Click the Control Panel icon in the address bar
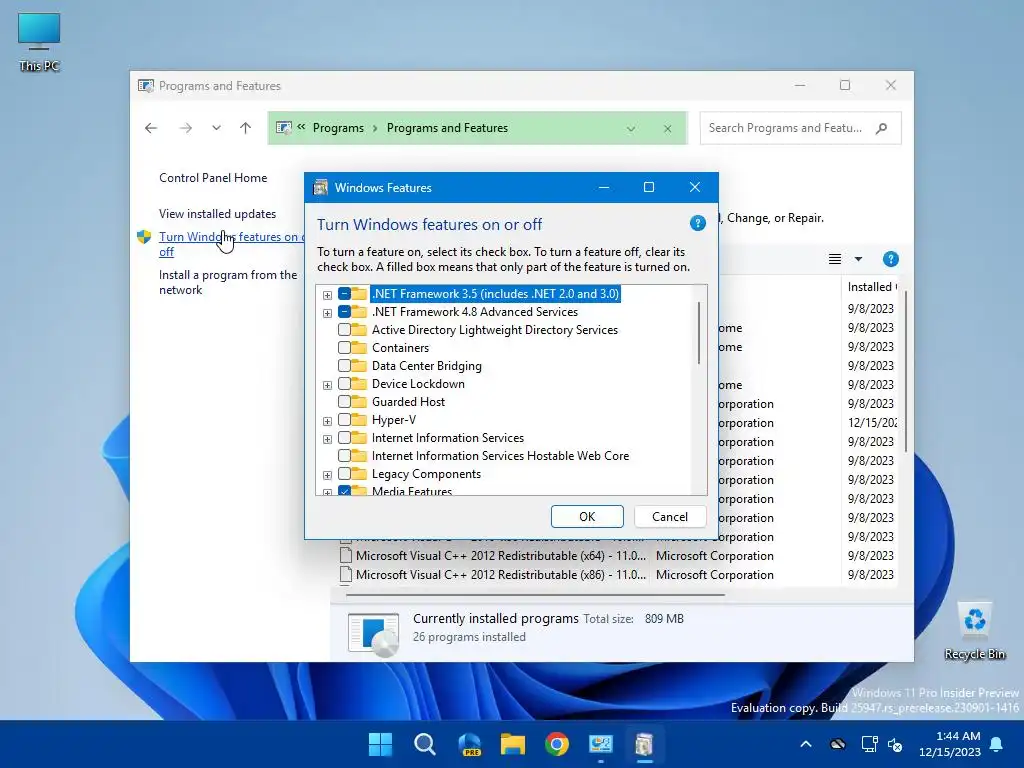This screenshot has width=1024, height=768. tap(283, 128)
